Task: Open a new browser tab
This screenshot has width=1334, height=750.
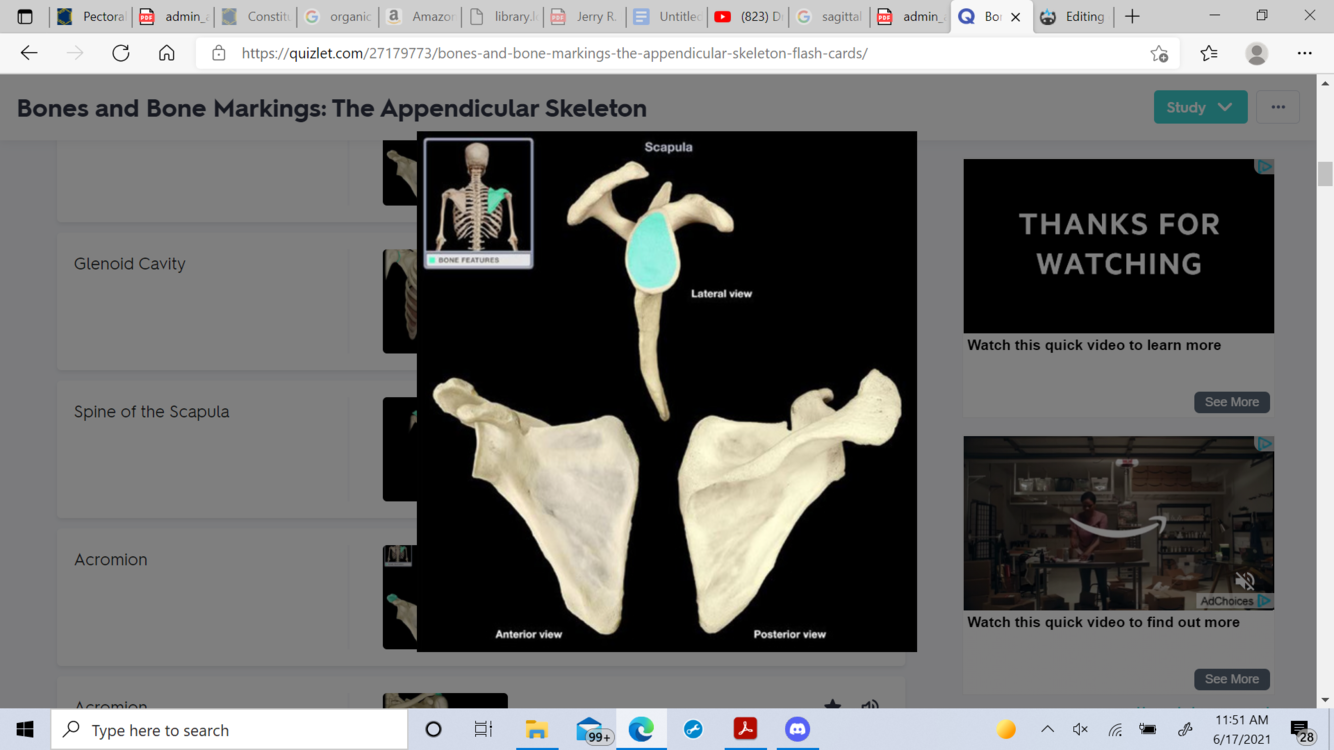Action: [x=1132, y=16]
